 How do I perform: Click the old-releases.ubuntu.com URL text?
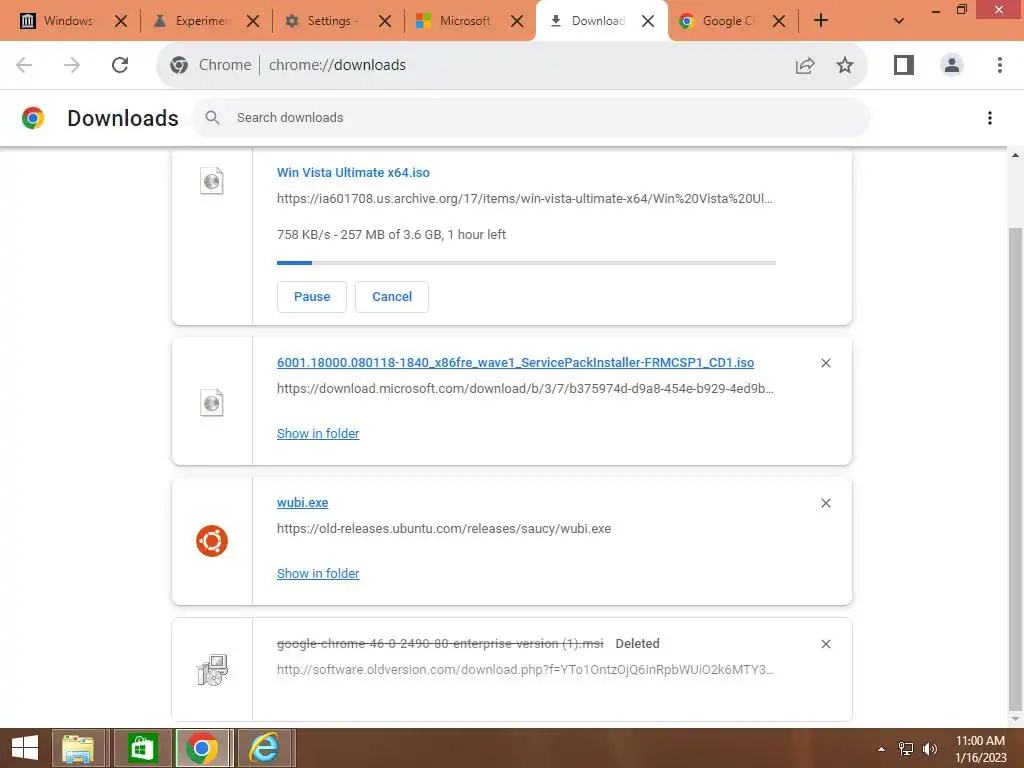tap(444, 528)
